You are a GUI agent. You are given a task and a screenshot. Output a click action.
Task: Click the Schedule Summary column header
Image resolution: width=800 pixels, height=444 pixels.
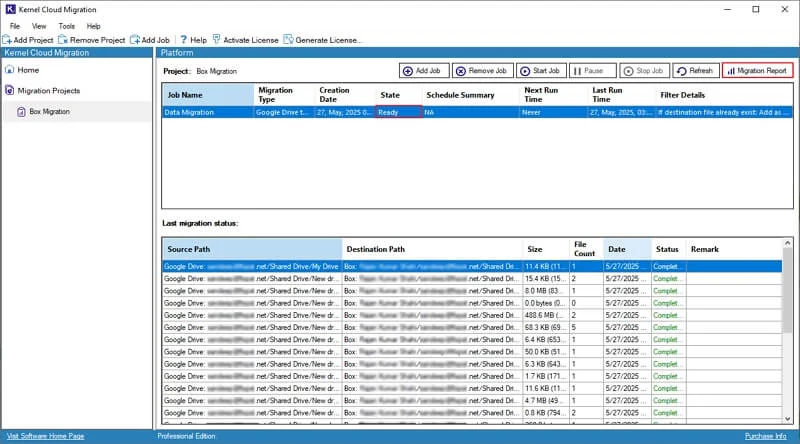tap(471, 95)
